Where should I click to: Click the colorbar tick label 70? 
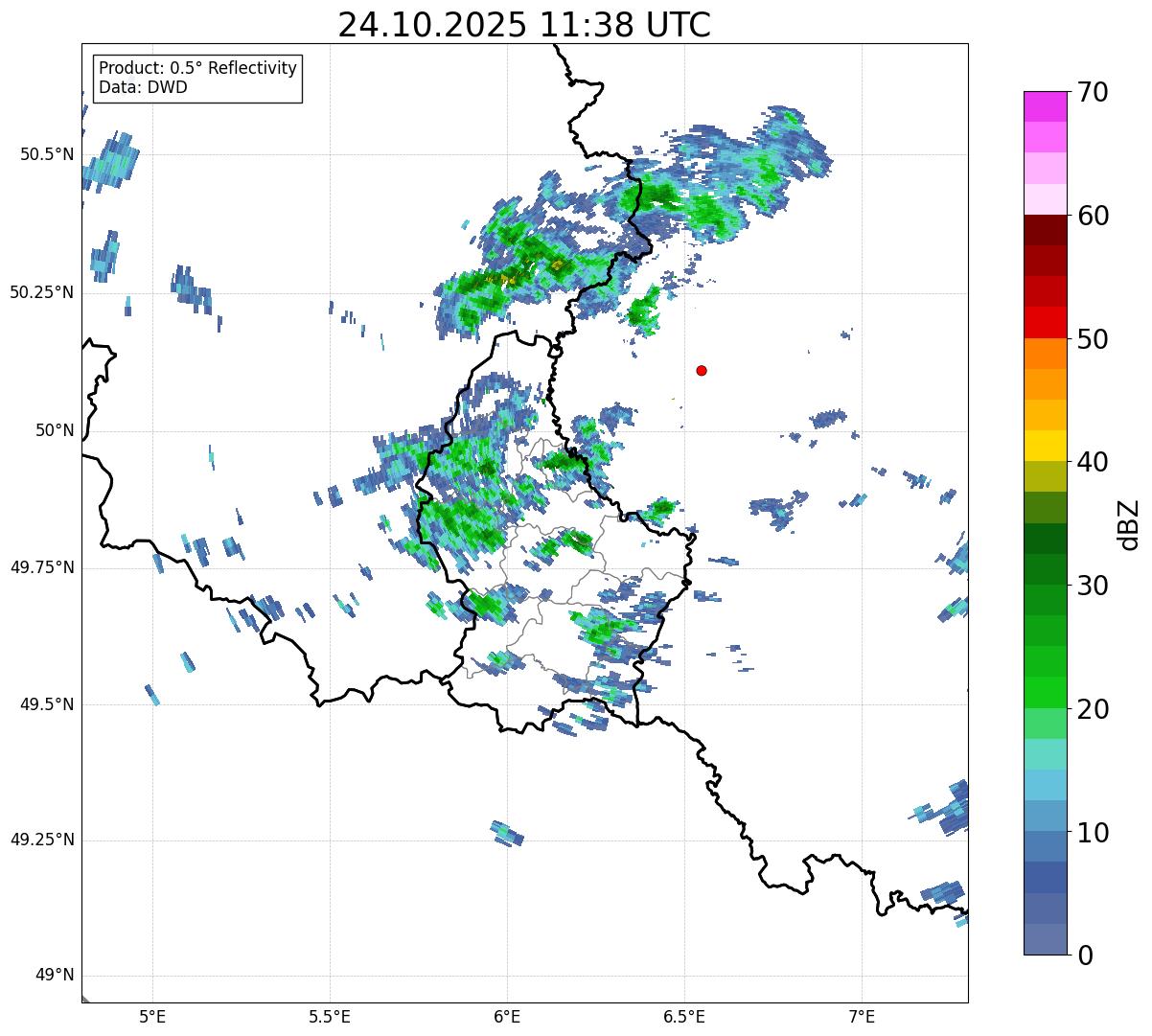pyautogui.click(x=1093, y=92)
